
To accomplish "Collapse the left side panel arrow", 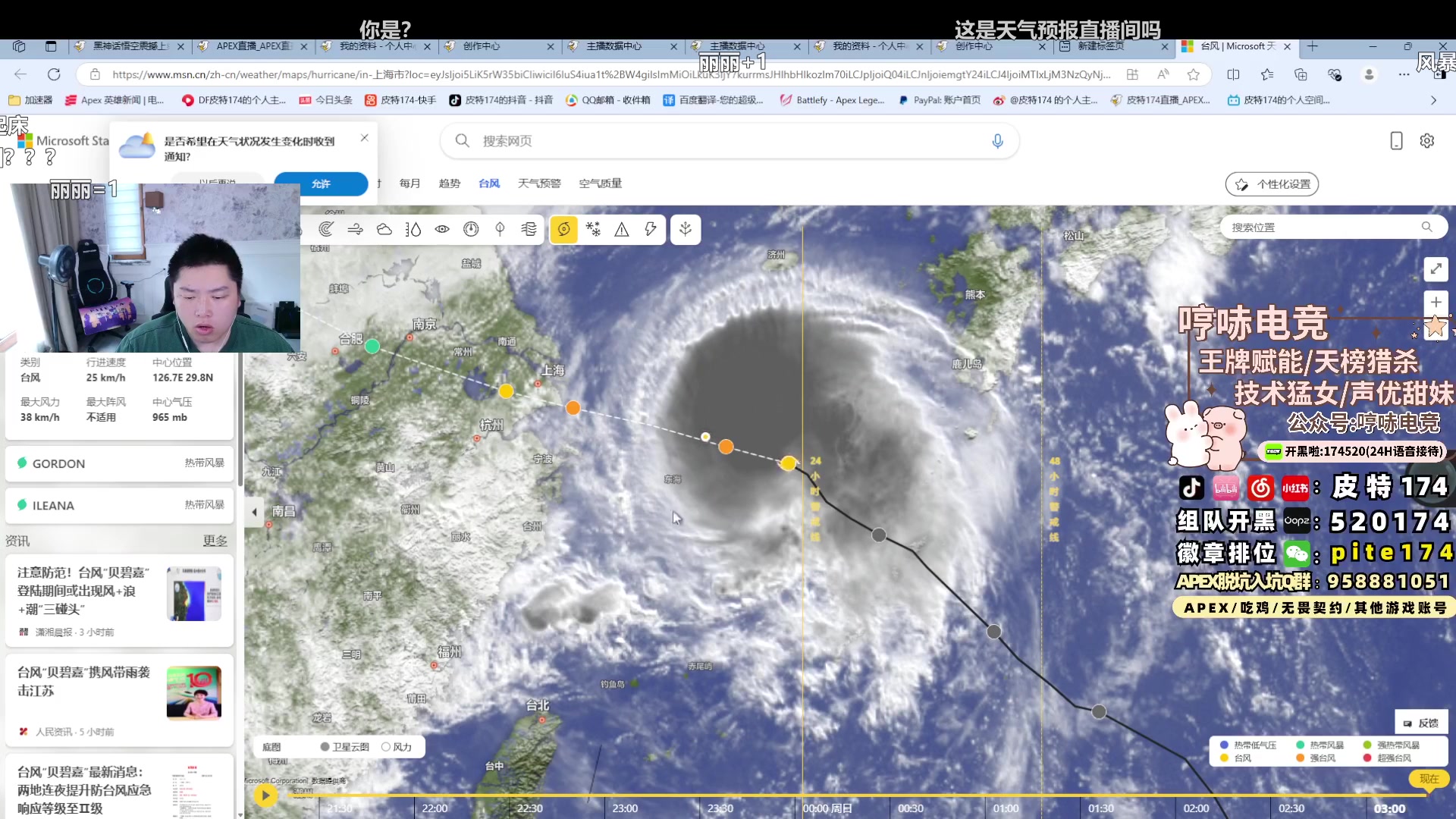I will tap(254, 512).
